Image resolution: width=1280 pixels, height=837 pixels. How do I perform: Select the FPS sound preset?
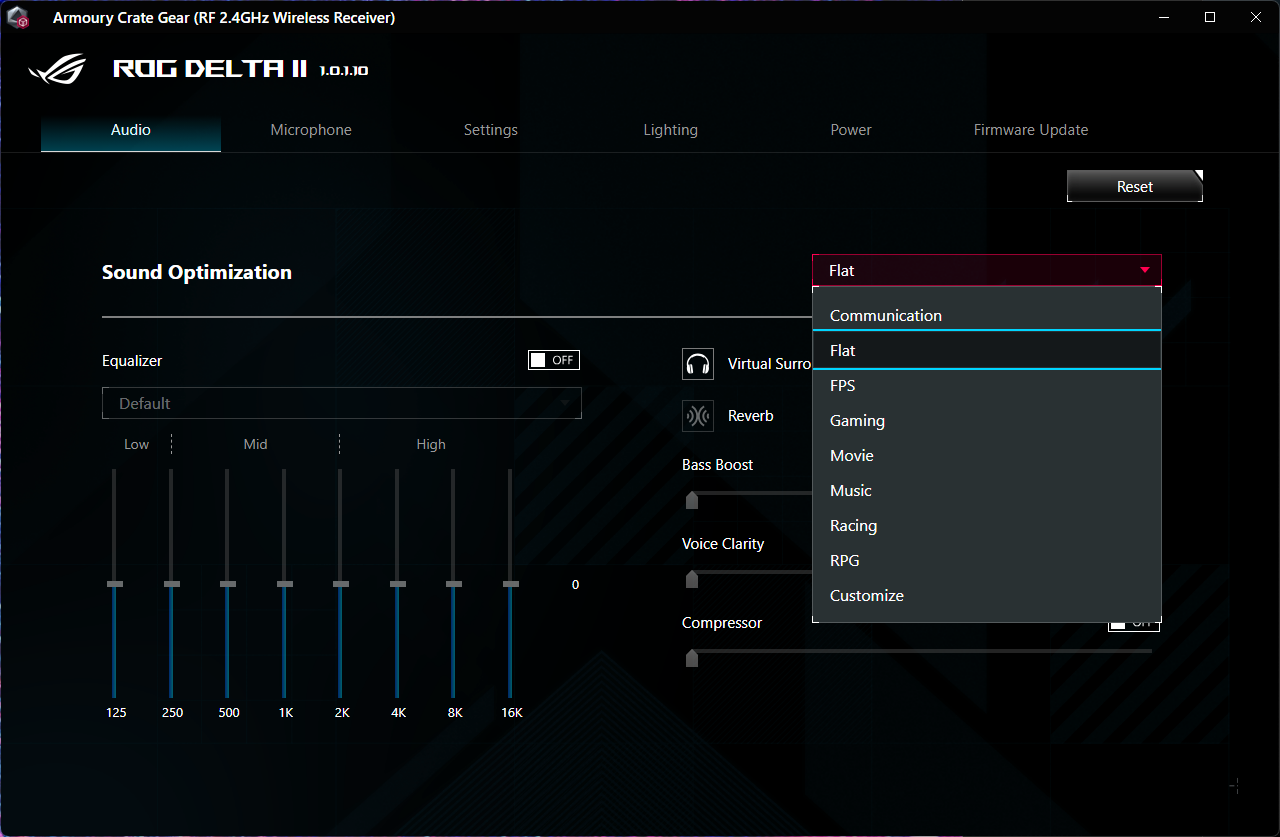843,386
